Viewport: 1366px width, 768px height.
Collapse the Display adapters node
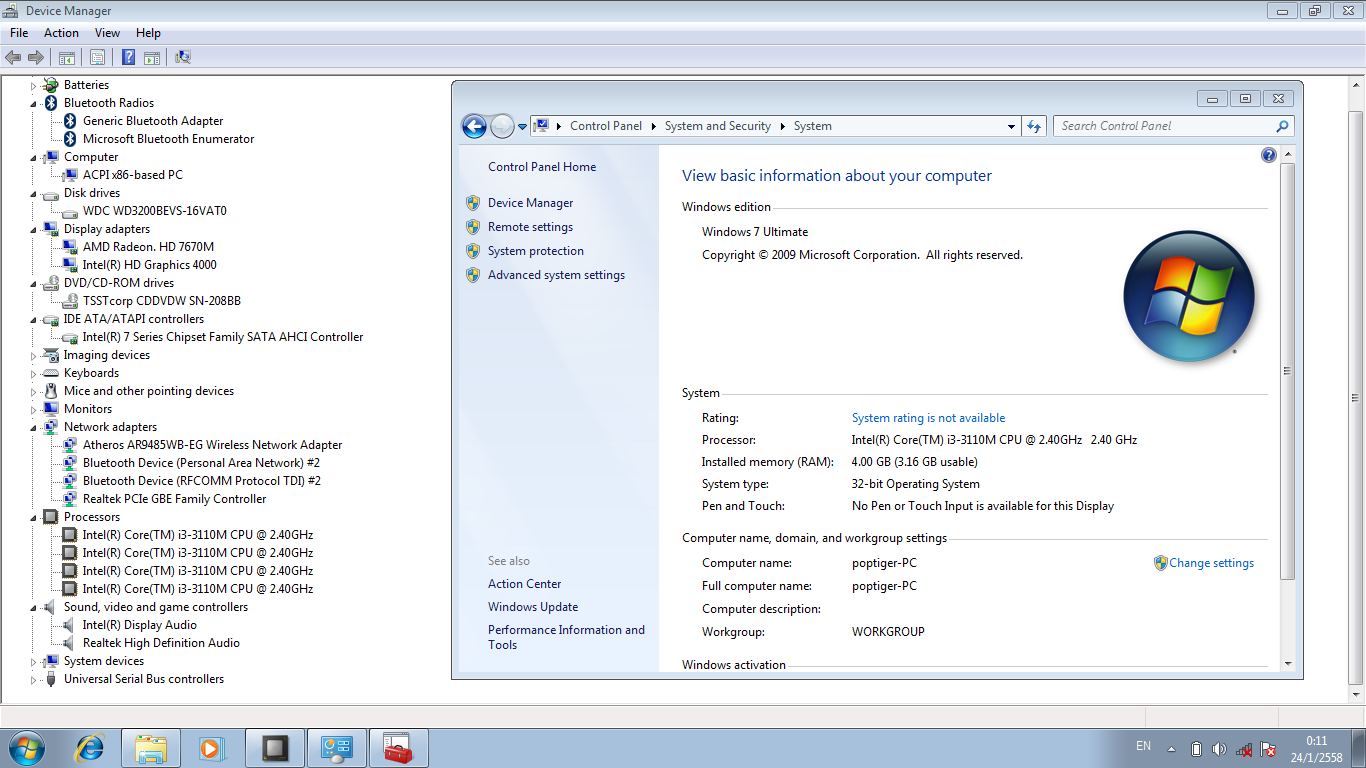(33, 229)
